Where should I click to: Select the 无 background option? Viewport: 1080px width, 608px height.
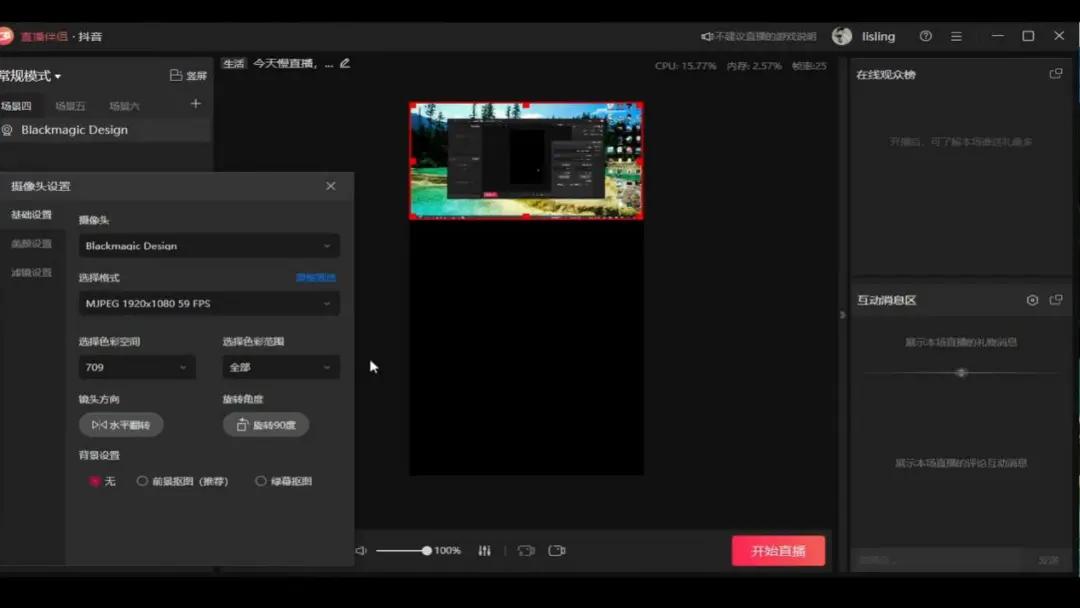pyautogui.click(x=96, y=481)
